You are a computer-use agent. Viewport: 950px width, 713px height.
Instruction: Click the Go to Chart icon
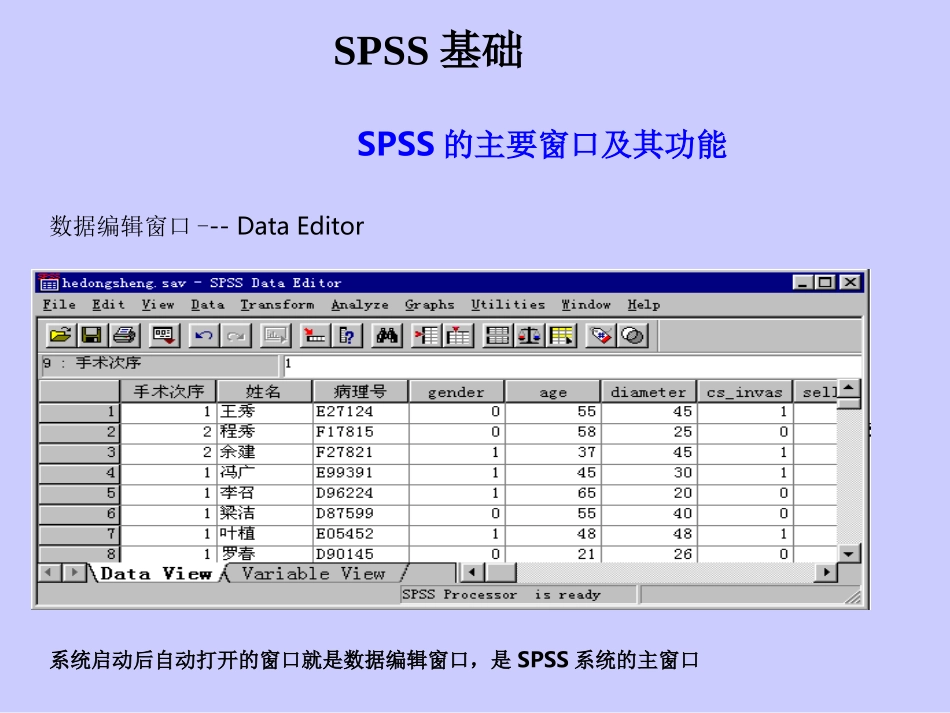coord(276,335)
